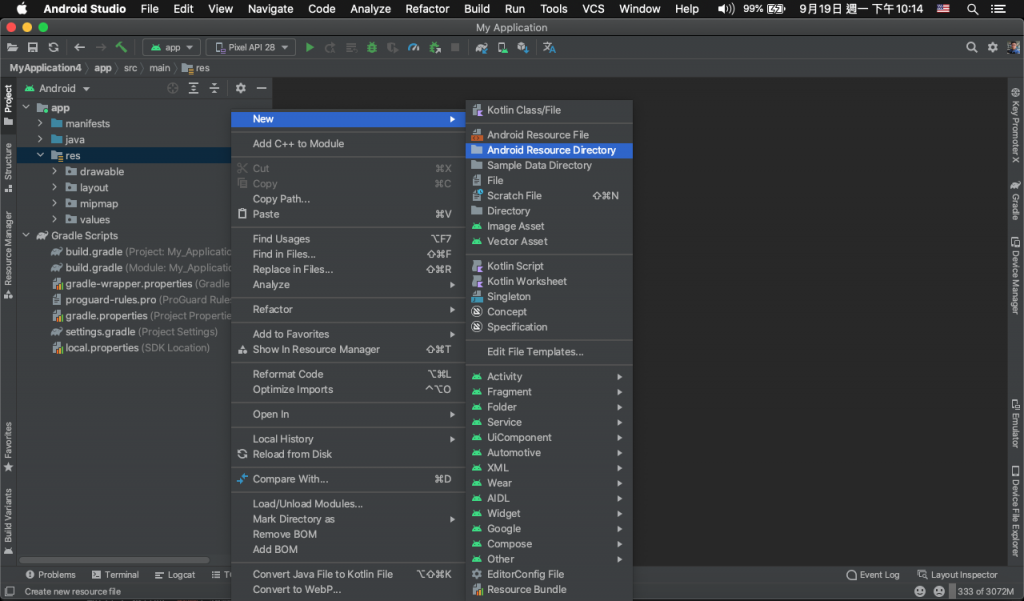Sync project with Gradle files icon
Viewport: 1024px width, 601px height.
click(x=481, y=48)
